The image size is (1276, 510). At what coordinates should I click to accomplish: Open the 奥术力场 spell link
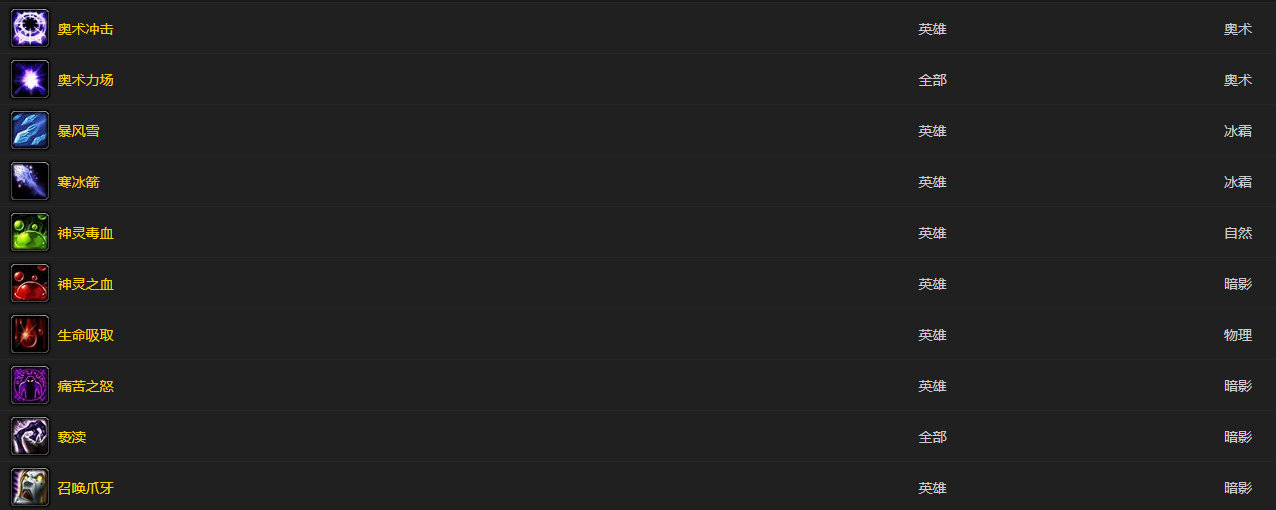[85, 80]
